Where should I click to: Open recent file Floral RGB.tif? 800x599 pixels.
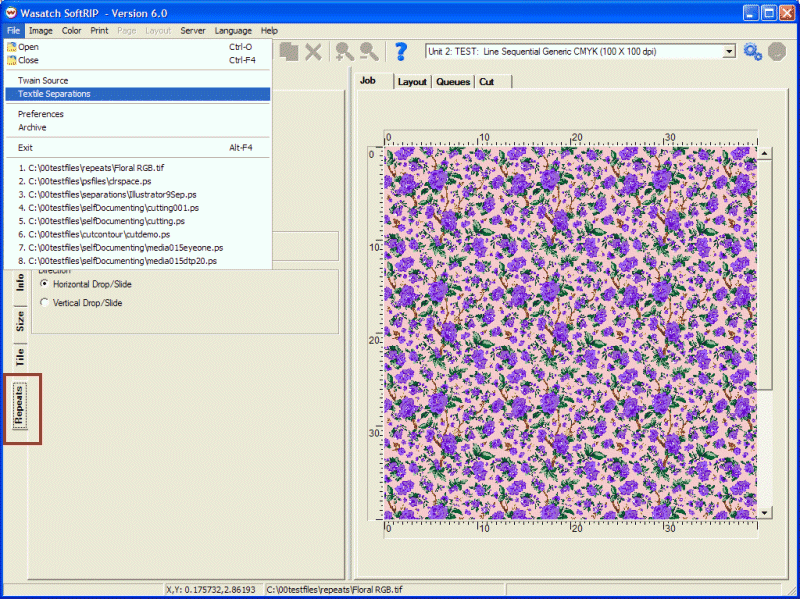tap(138, 168)
